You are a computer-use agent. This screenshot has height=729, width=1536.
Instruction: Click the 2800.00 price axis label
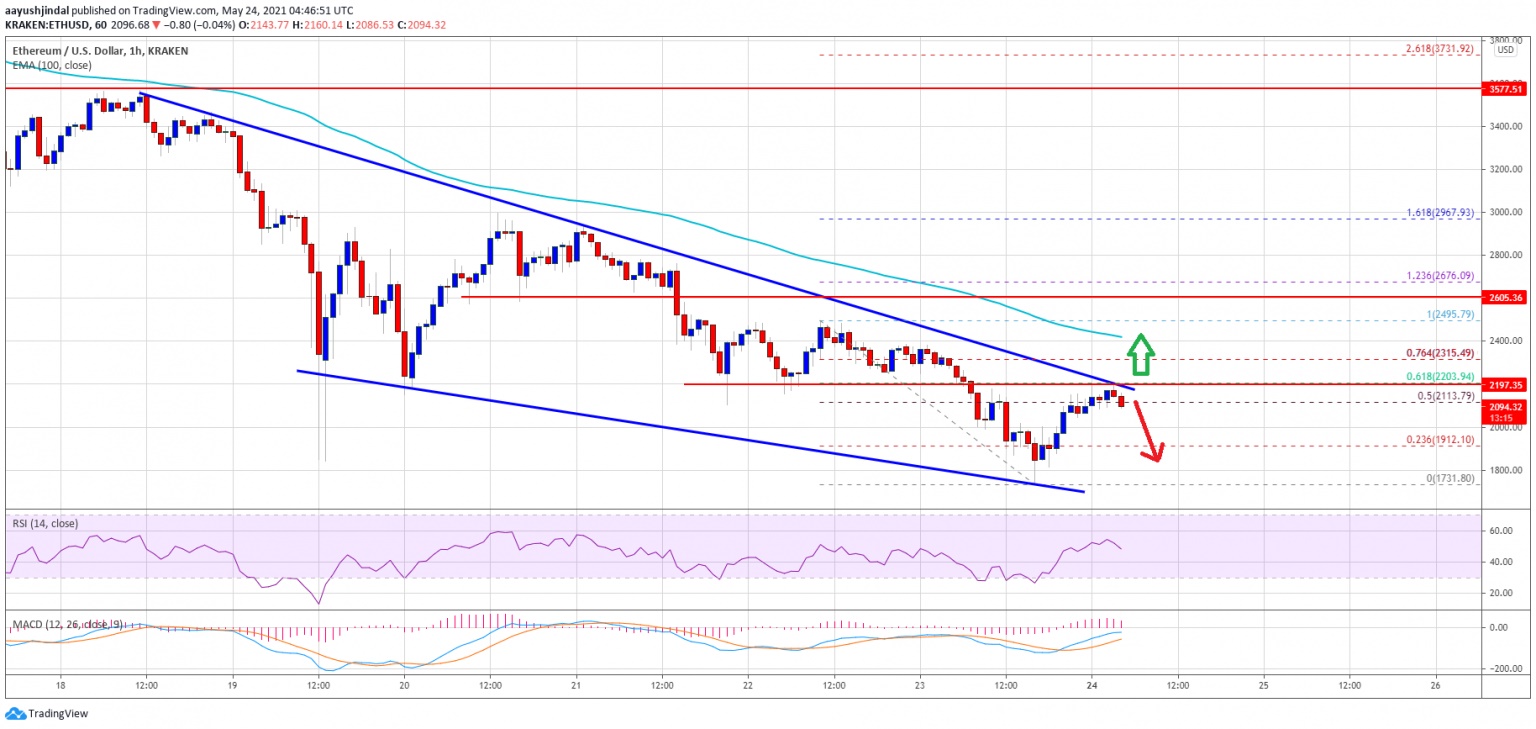[x=1508, y=255]
